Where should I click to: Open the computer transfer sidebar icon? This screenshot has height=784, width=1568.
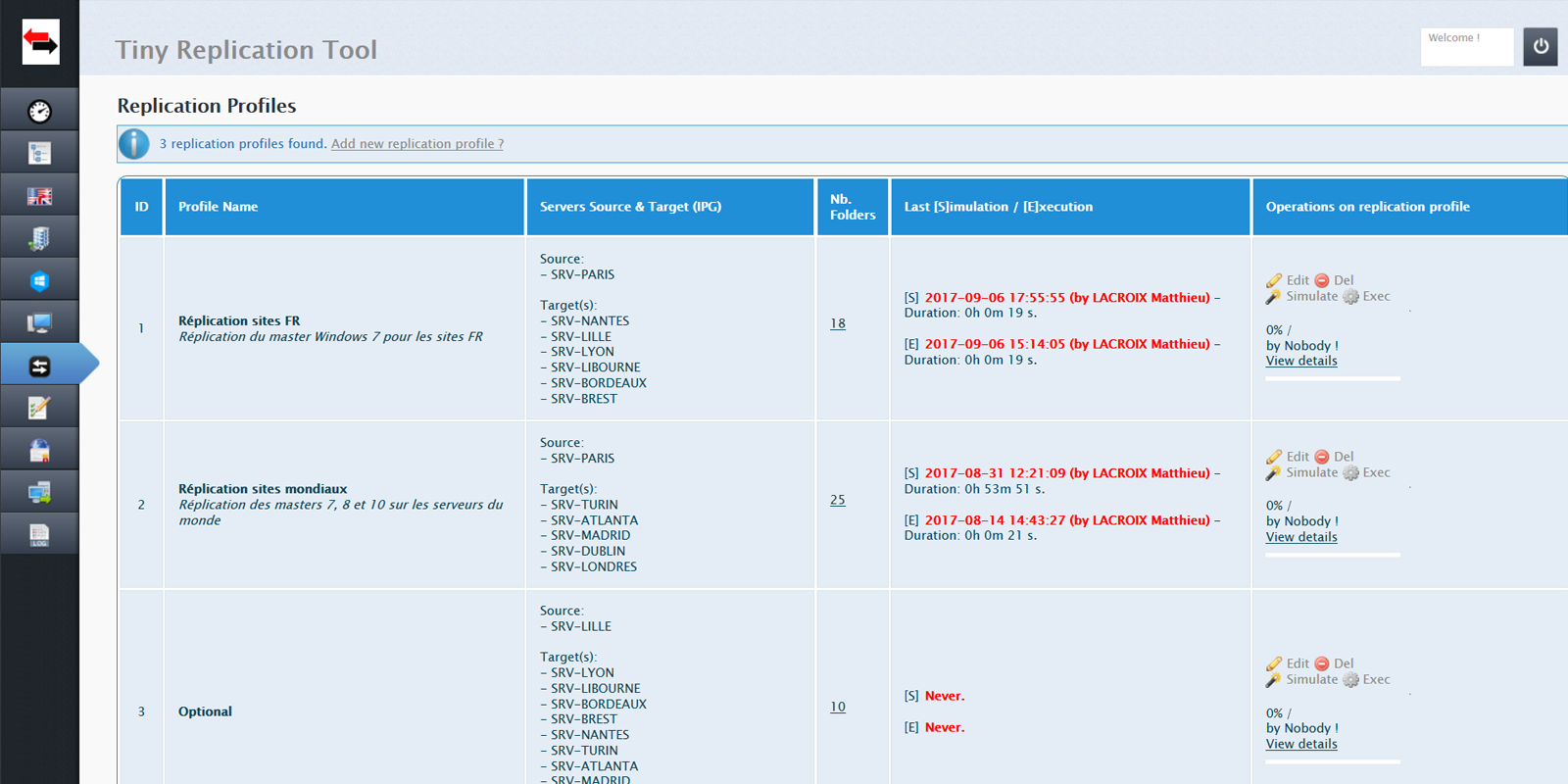point(39,492)
